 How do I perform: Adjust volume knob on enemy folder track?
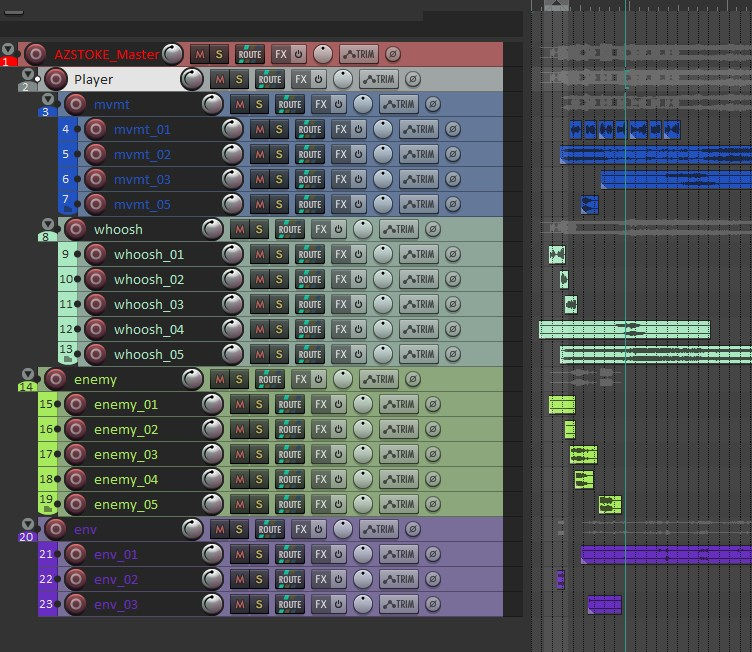[193, 379]
